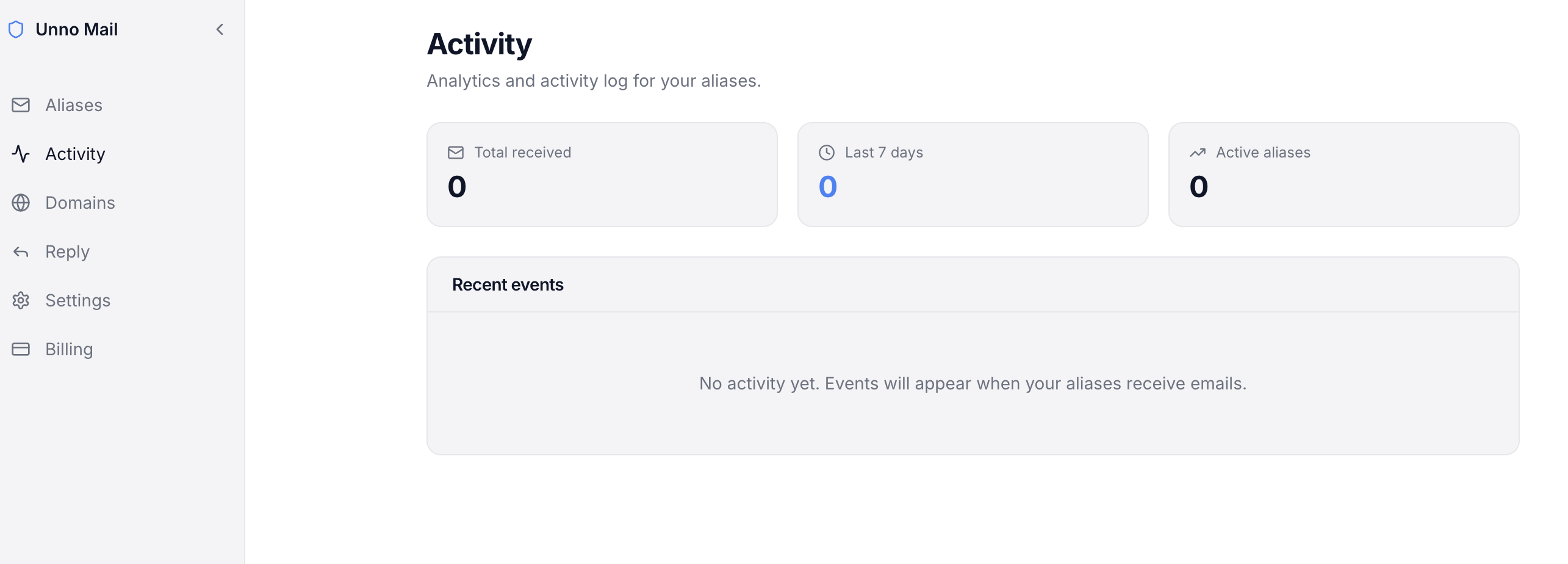Click the Reply arrow icon
1568x564 pixels.
[x=21, y=251]
